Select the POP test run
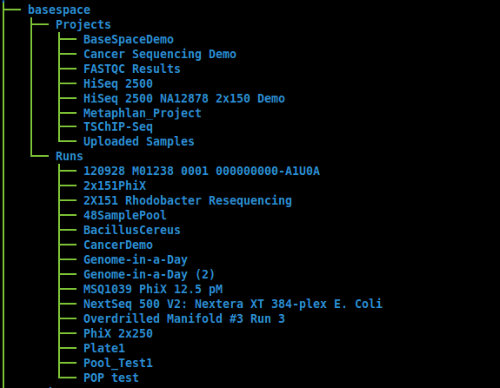The width and height of the screenshot is (500, 388). click(111, 378)
